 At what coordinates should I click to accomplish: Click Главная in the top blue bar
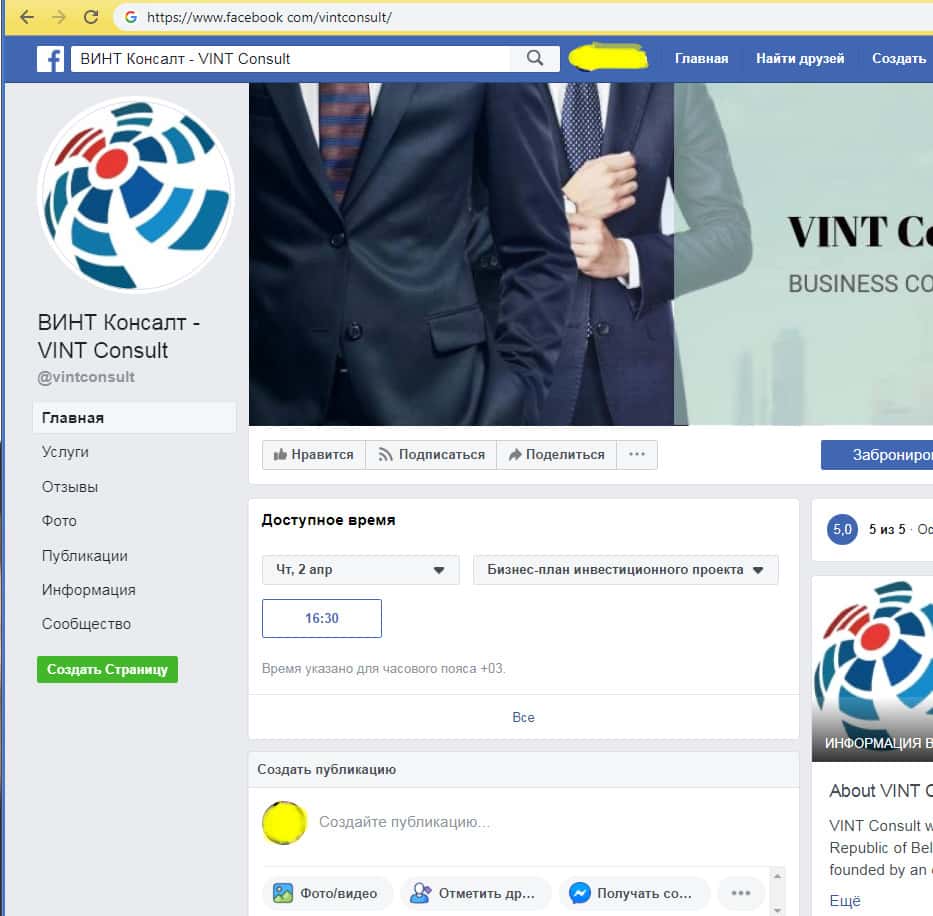click(x=701, y=58)
